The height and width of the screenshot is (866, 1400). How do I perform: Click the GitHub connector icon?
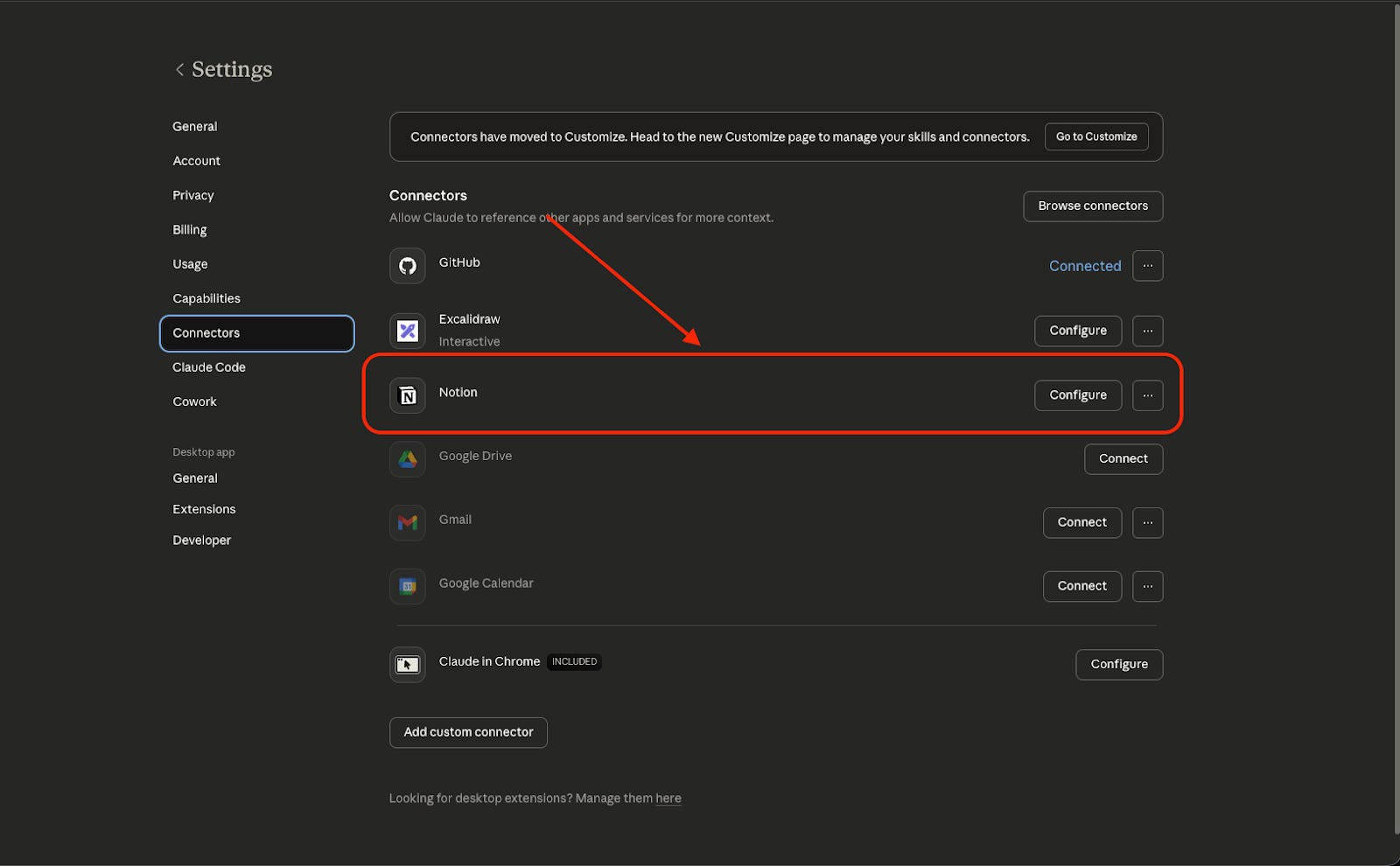pyautogui.click(x=408, y=266)
